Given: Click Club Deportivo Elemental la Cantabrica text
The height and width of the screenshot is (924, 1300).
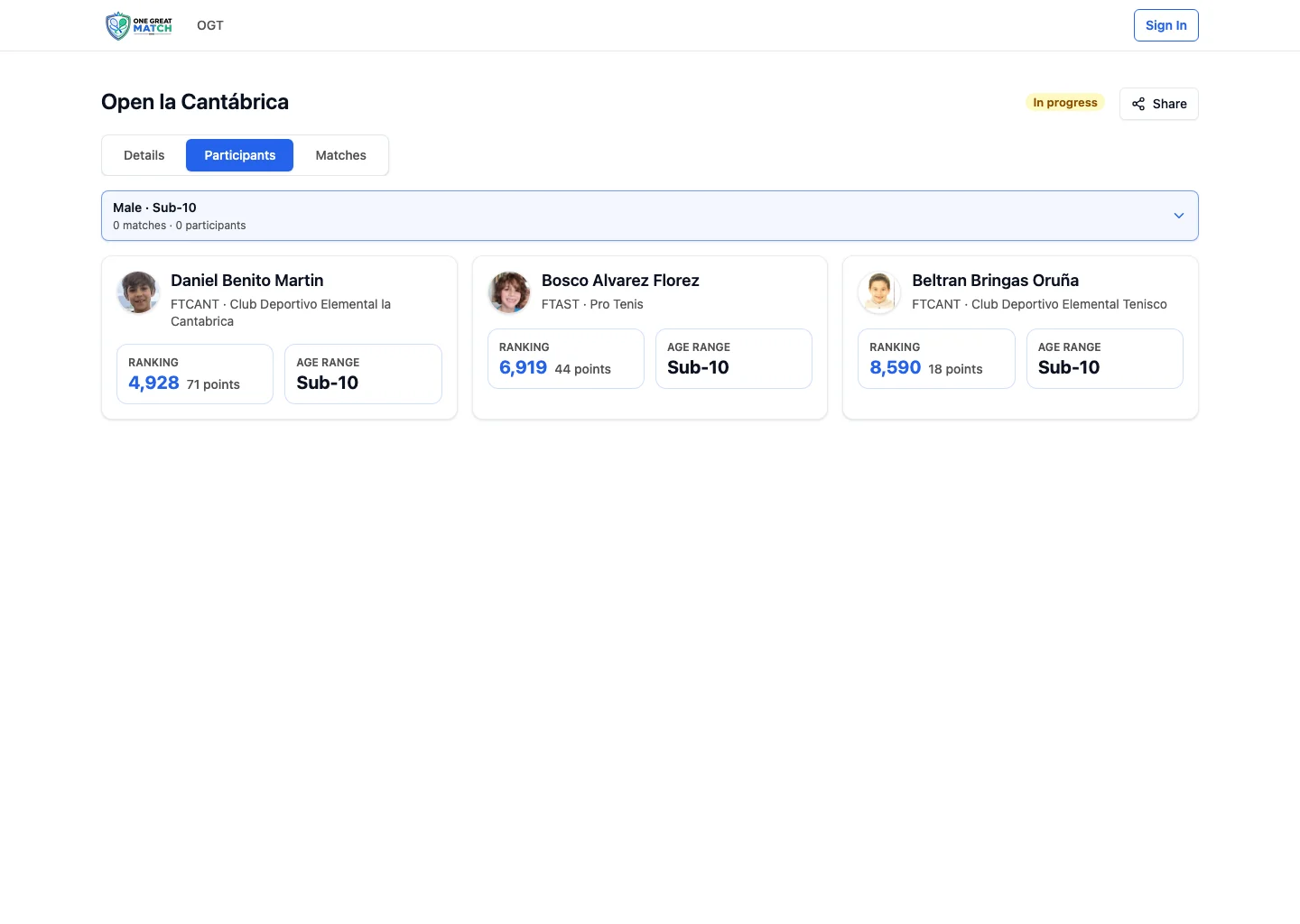Looking at the screenshot, I should [x=281, y=313].
